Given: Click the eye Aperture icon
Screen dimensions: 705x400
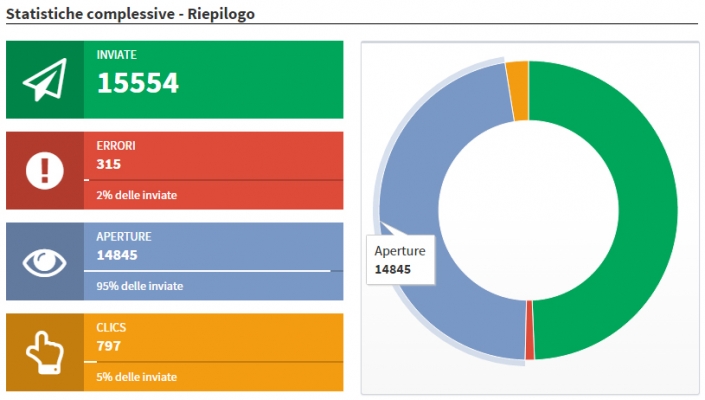Looking at the screenshot, I should click(x=45, y=262).
